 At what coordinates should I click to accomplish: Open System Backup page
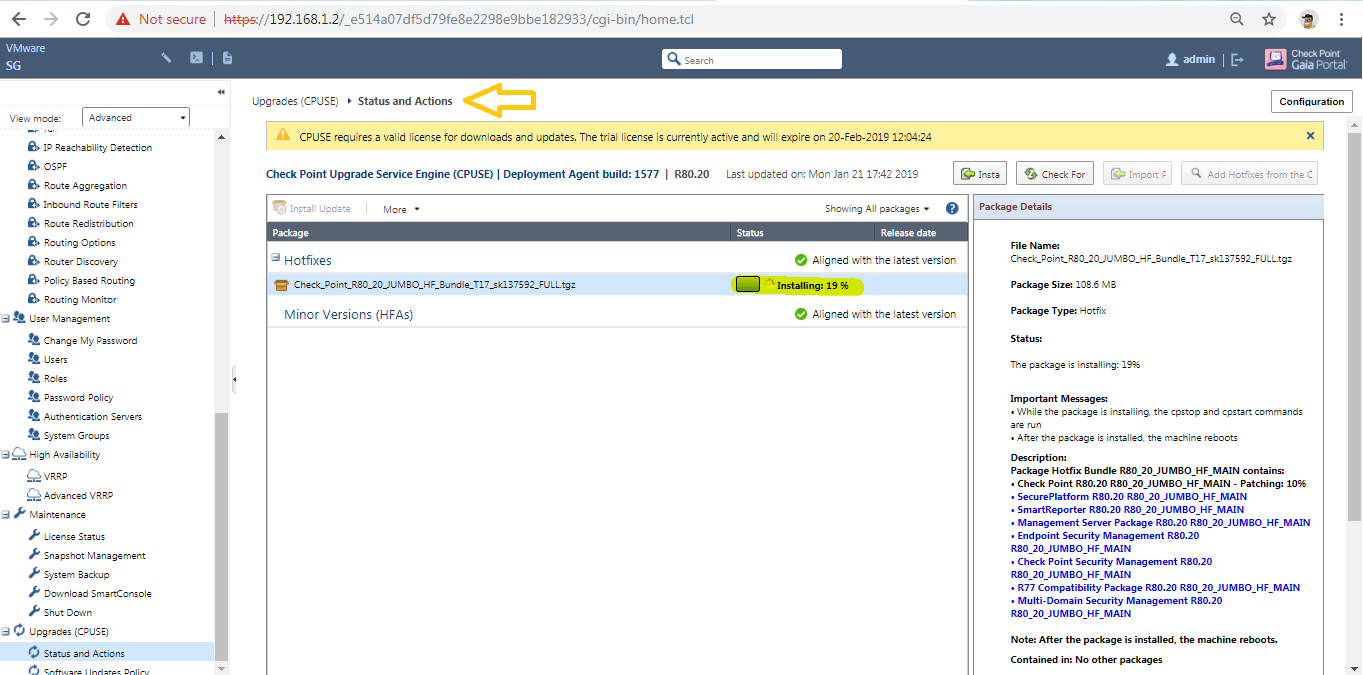77,574
